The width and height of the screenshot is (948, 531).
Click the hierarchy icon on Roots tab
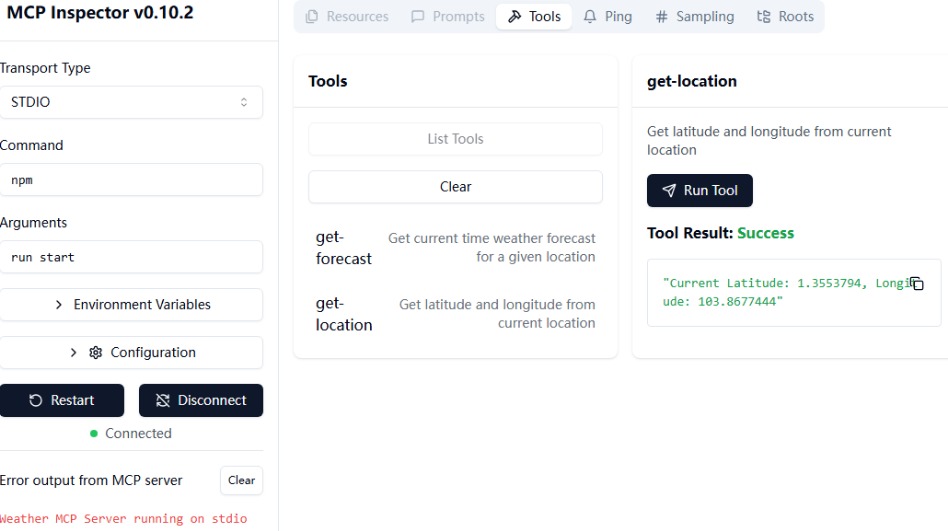[x=764, y=17]
